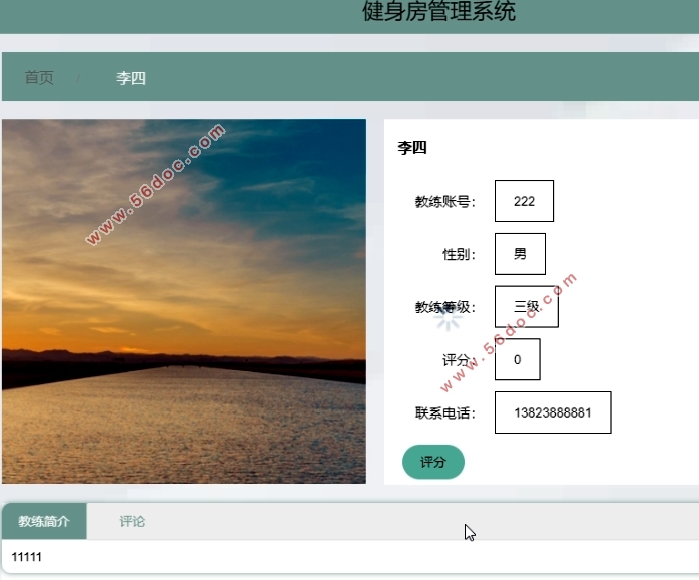The height and width of the screenshot is (580, 699).
Task: Switch to the 评论 tab
Action: click(132, 522)
